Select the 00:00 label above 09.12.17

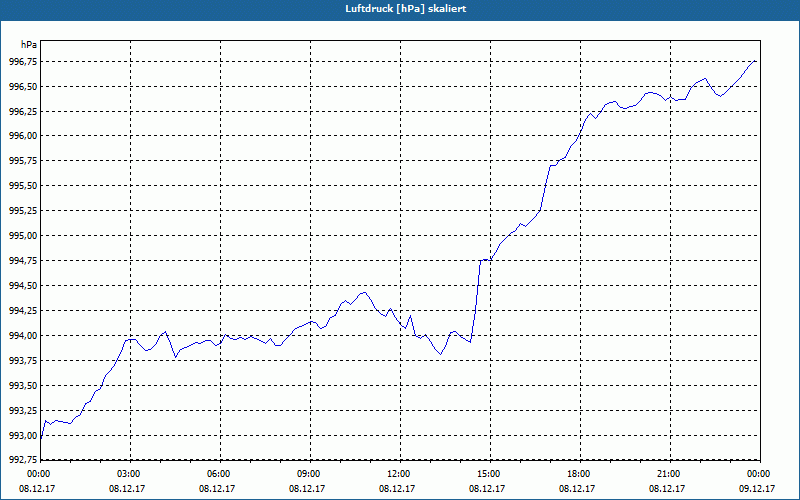757,474
